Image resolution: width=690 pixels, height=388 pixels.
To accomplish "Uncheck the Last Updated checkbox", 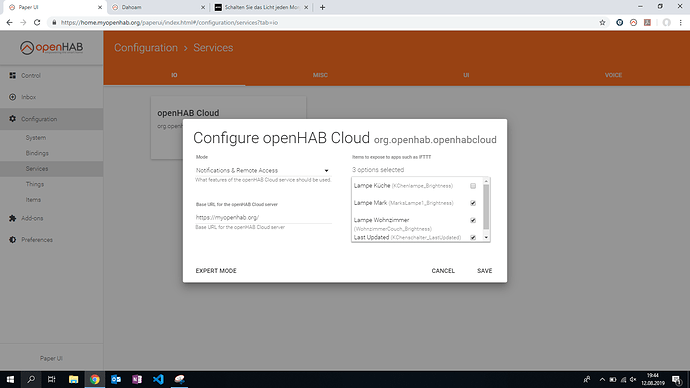I will tap(473, 237).
